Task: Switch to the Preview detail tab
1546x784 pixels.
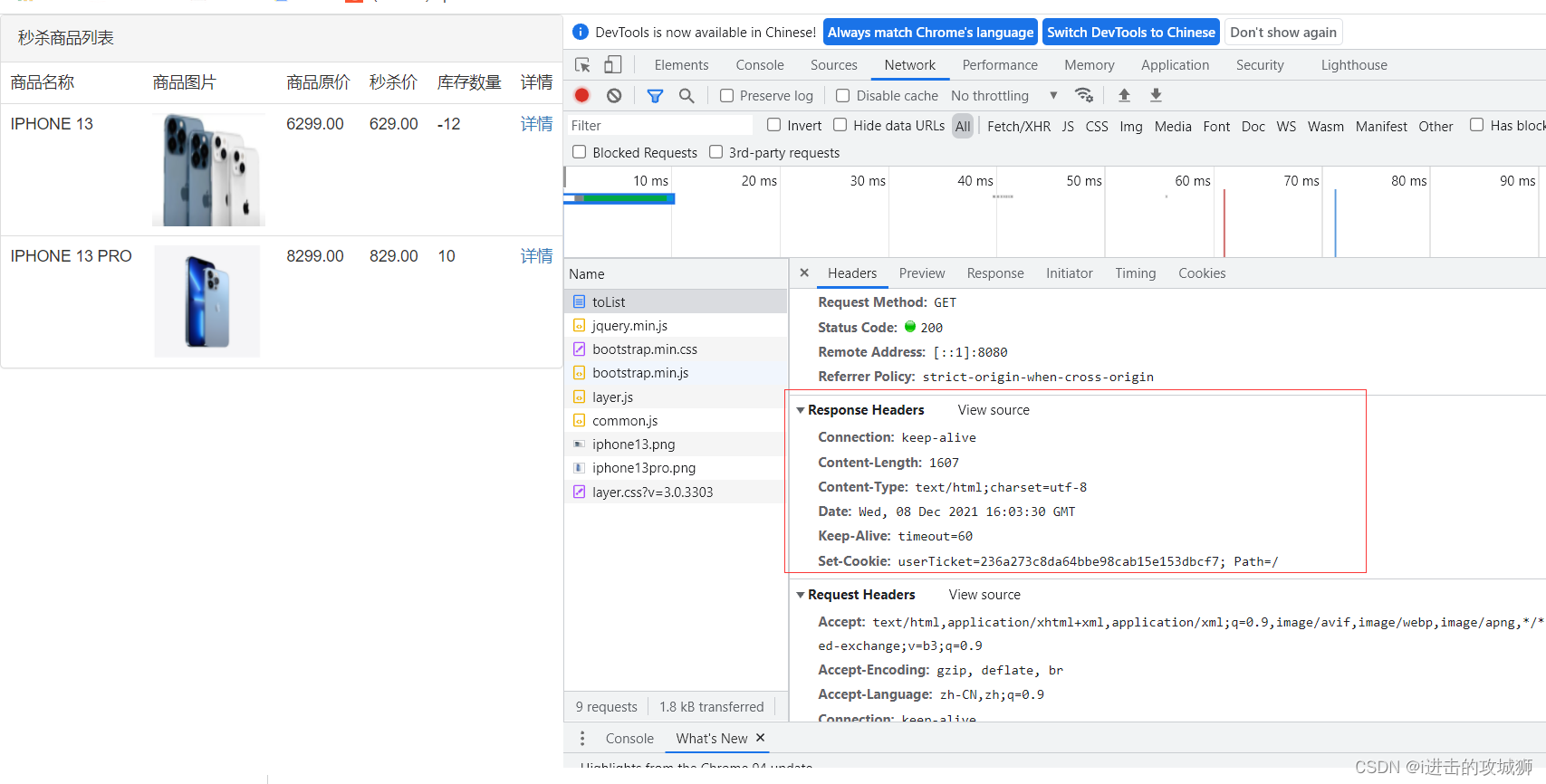Action: [x=922, y=273]
